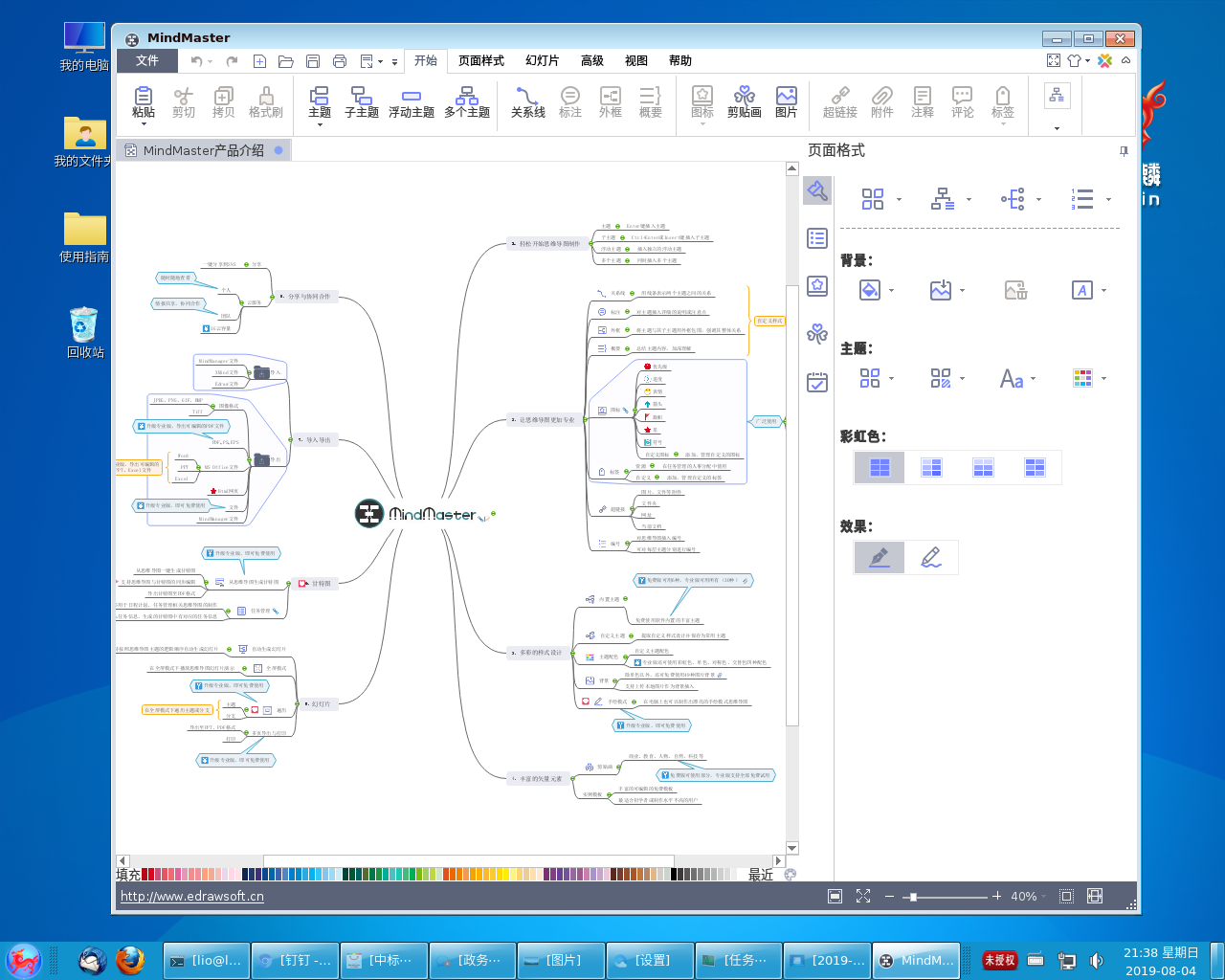Click the Copy (拷贝) icon

click(x=224, y=96)
